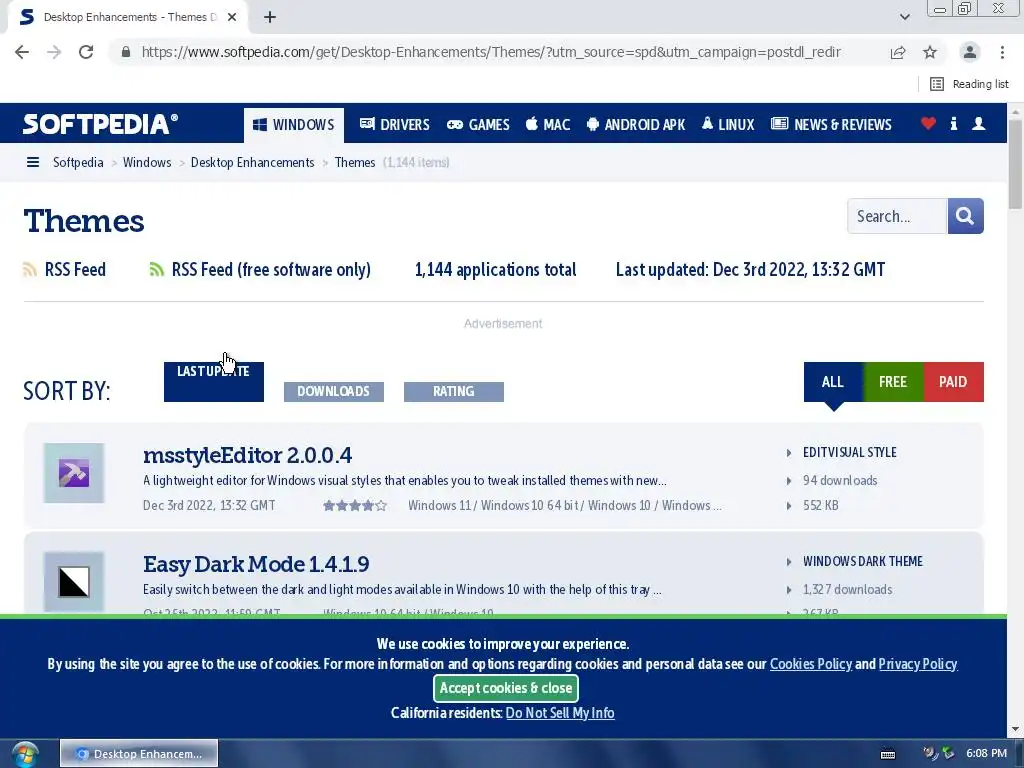Open the user account icon in Softpedia header
The height and width of the screenshot is (768, 1024).
click(978, 123)
